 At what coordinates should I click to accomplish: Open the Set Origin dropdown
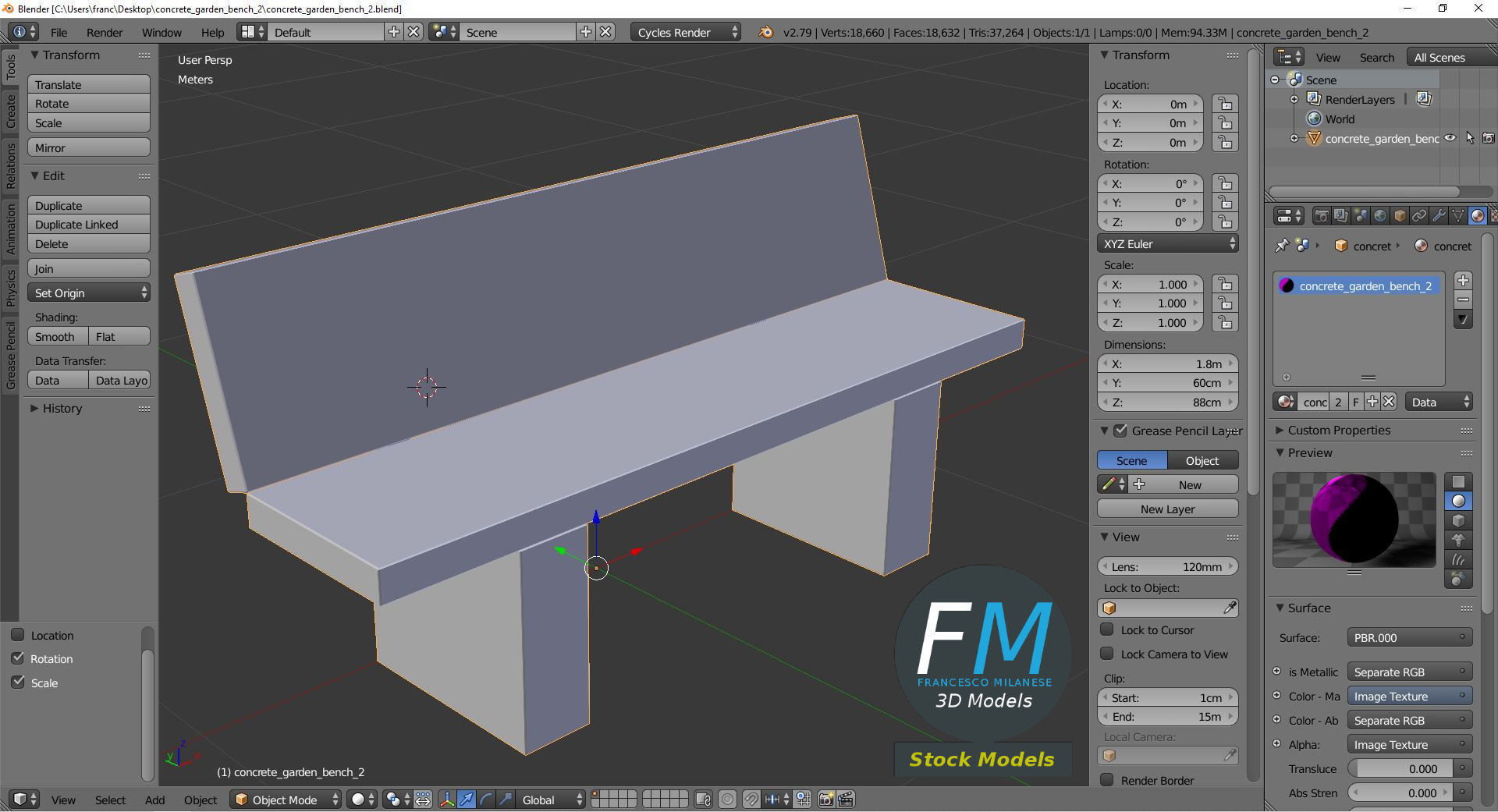pos(89,293)
